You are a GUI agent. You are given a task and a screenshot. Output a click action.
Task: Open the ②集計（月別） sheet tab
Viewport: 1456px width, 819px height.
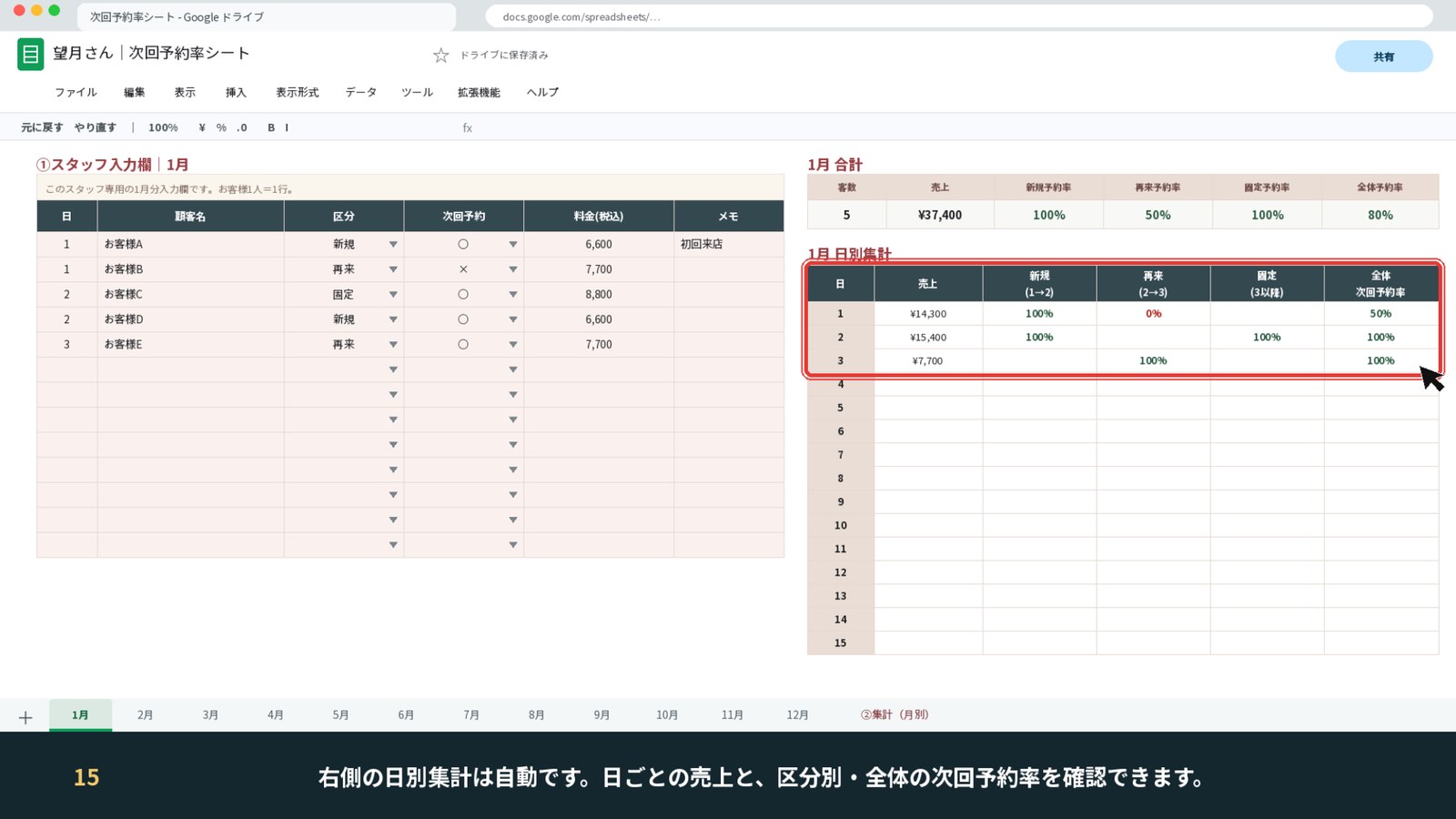[895, 715]
